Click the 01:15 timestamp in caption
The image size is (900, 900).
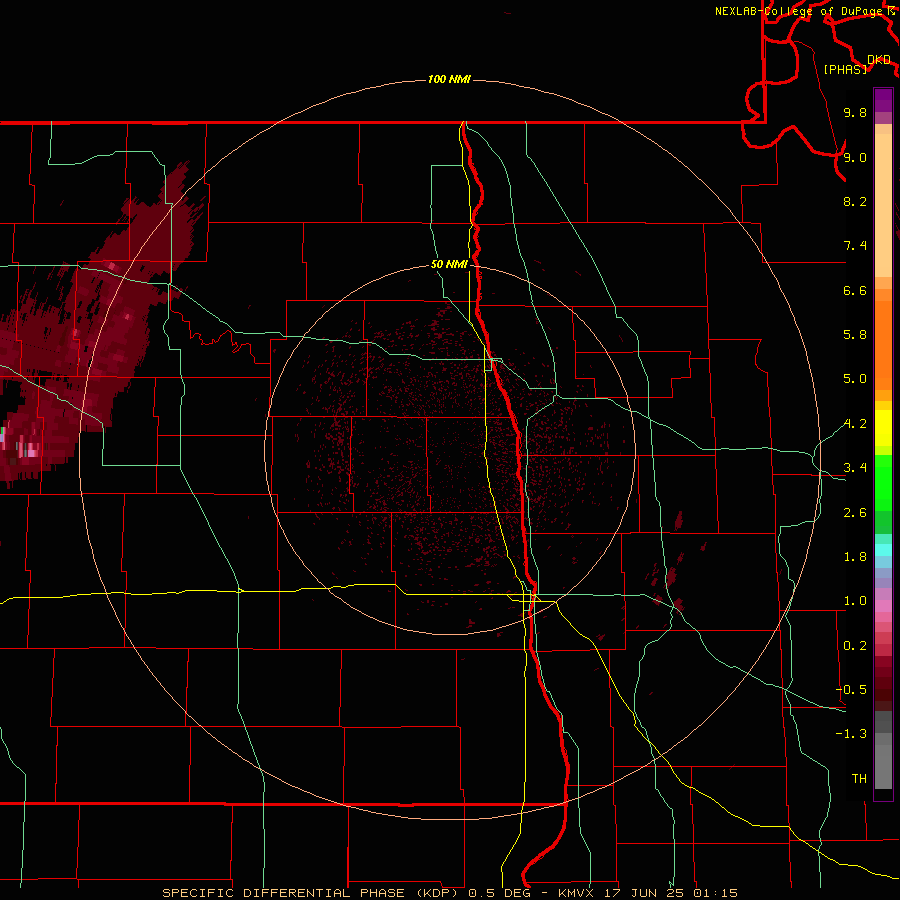(x=715, y=893)
